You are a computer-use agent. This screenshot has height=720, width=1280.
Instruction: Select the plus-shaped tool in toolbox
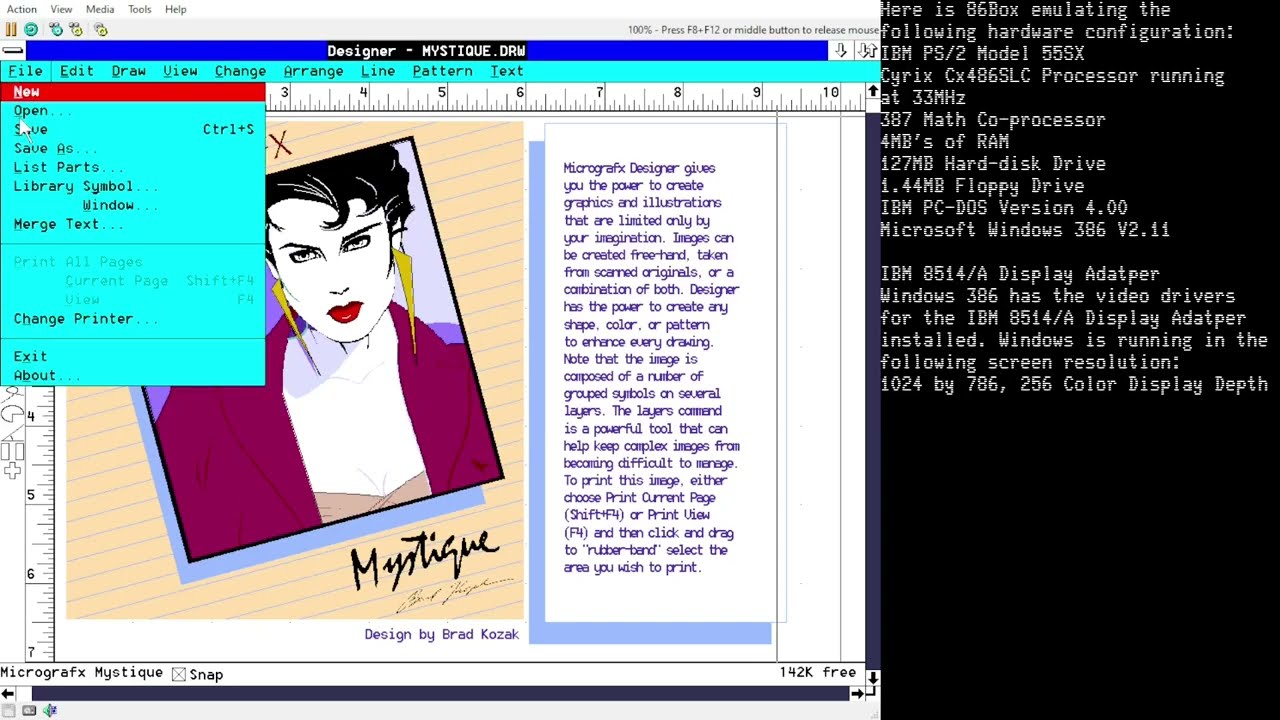coord(12,470)
